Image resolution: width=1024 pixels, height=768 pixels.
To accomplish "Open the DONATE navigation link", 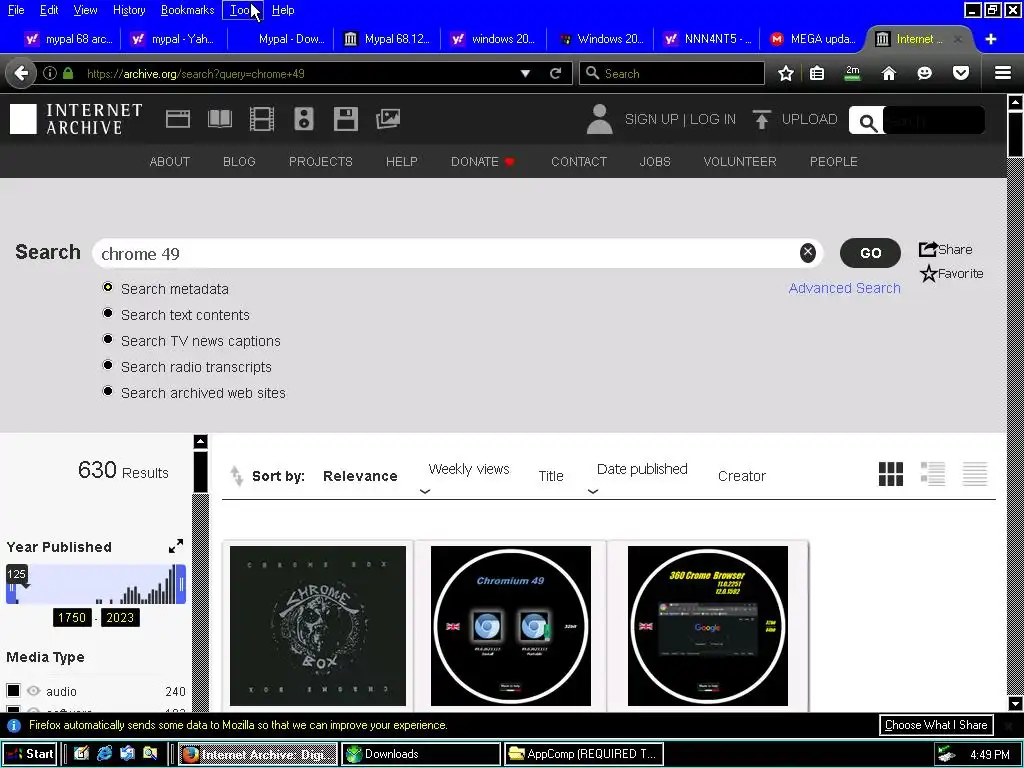I will click(x=483, y=161).
